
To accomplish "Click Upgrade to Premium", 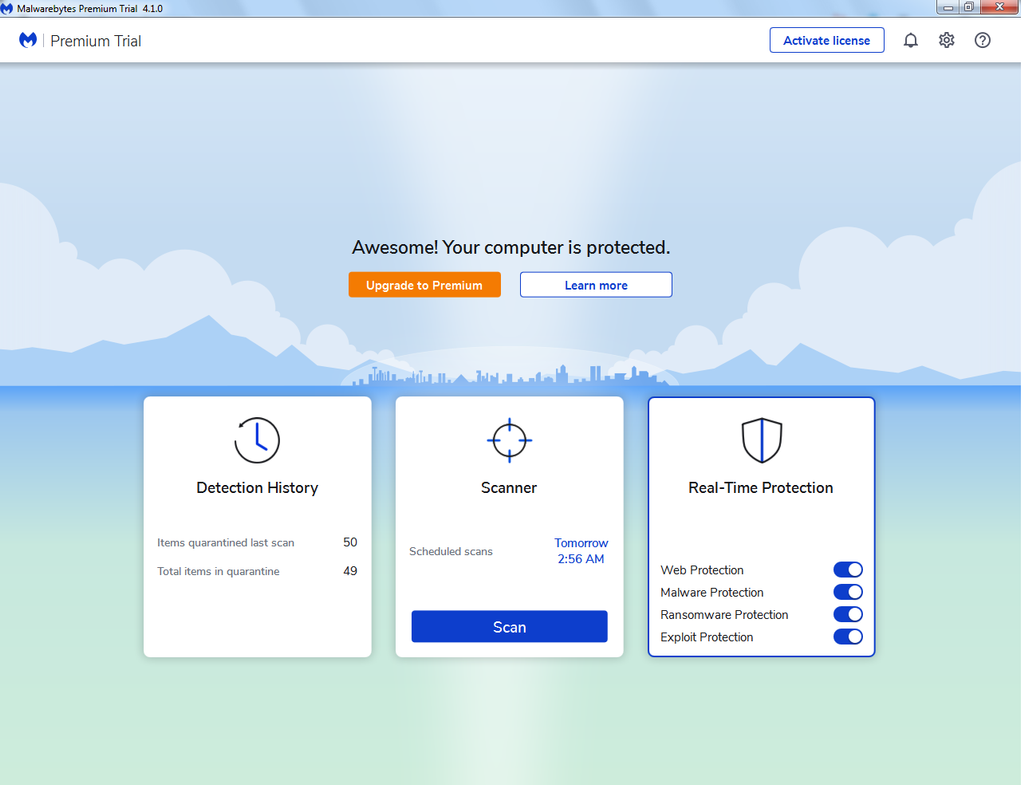I will 424,285.
